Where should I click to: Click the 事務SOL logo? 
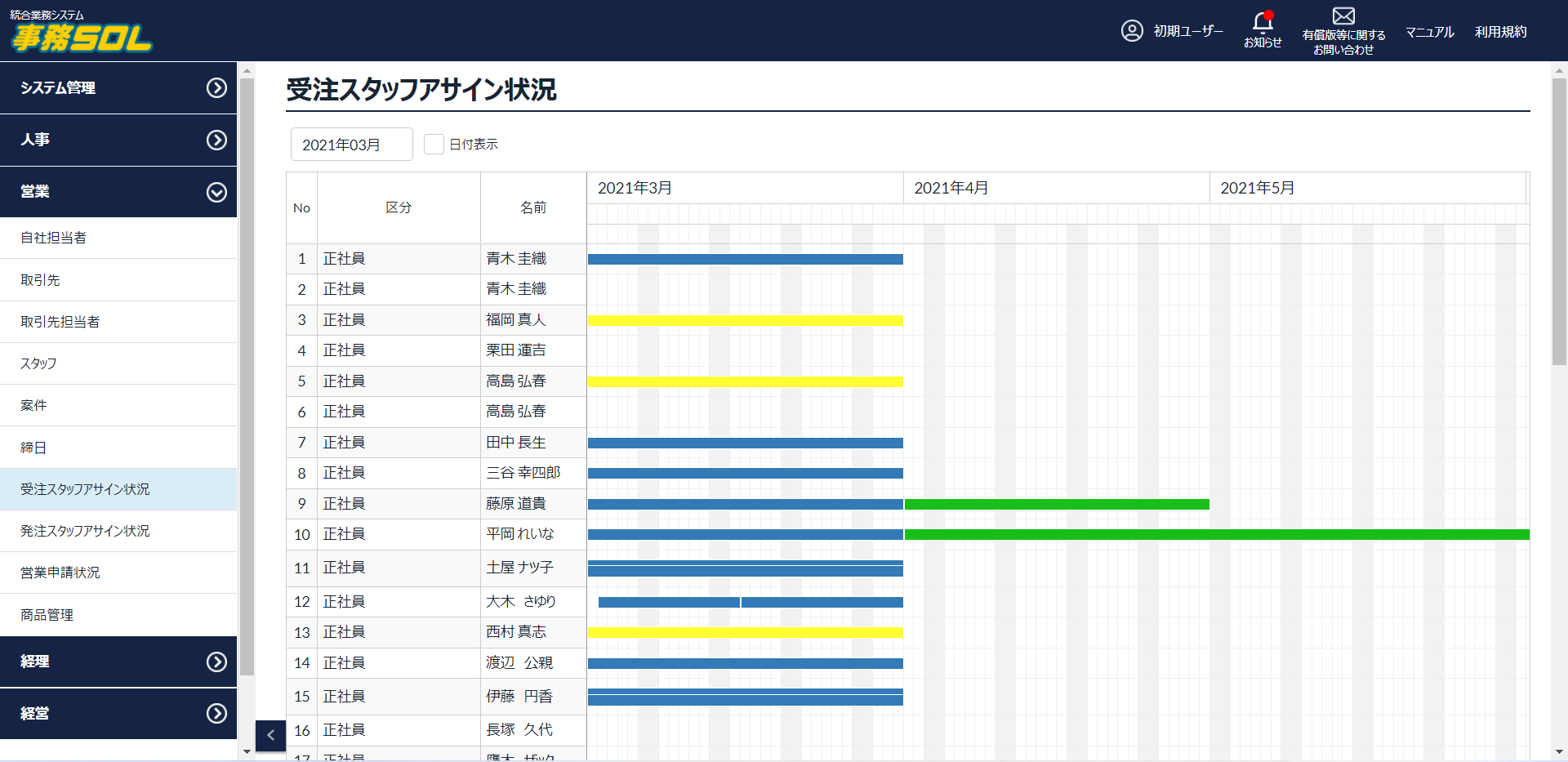pos(78,33)
